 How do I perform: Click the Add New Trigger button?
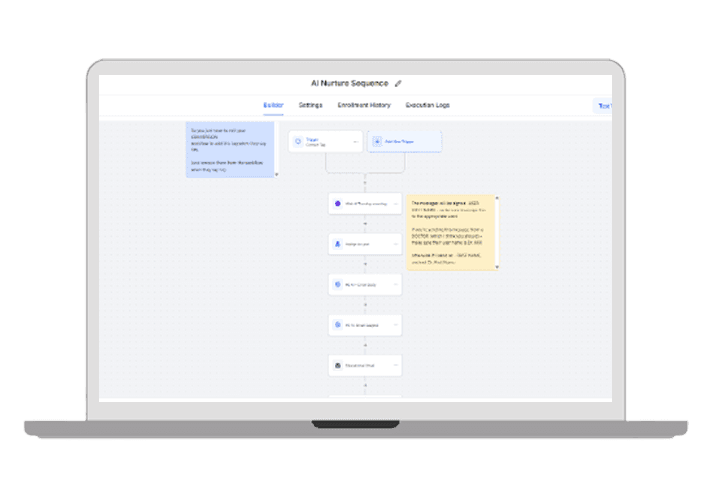click(405, 141)
